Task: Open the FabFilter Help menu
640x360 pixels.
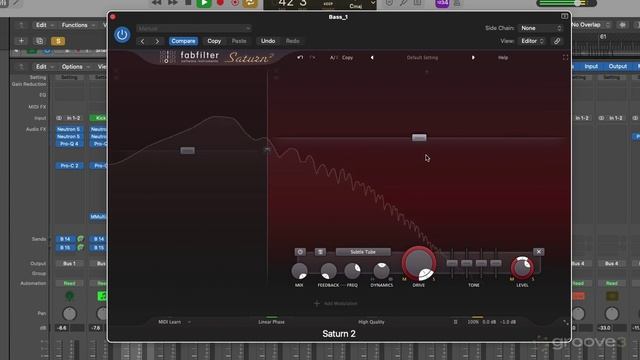Action: click(503, 58)
